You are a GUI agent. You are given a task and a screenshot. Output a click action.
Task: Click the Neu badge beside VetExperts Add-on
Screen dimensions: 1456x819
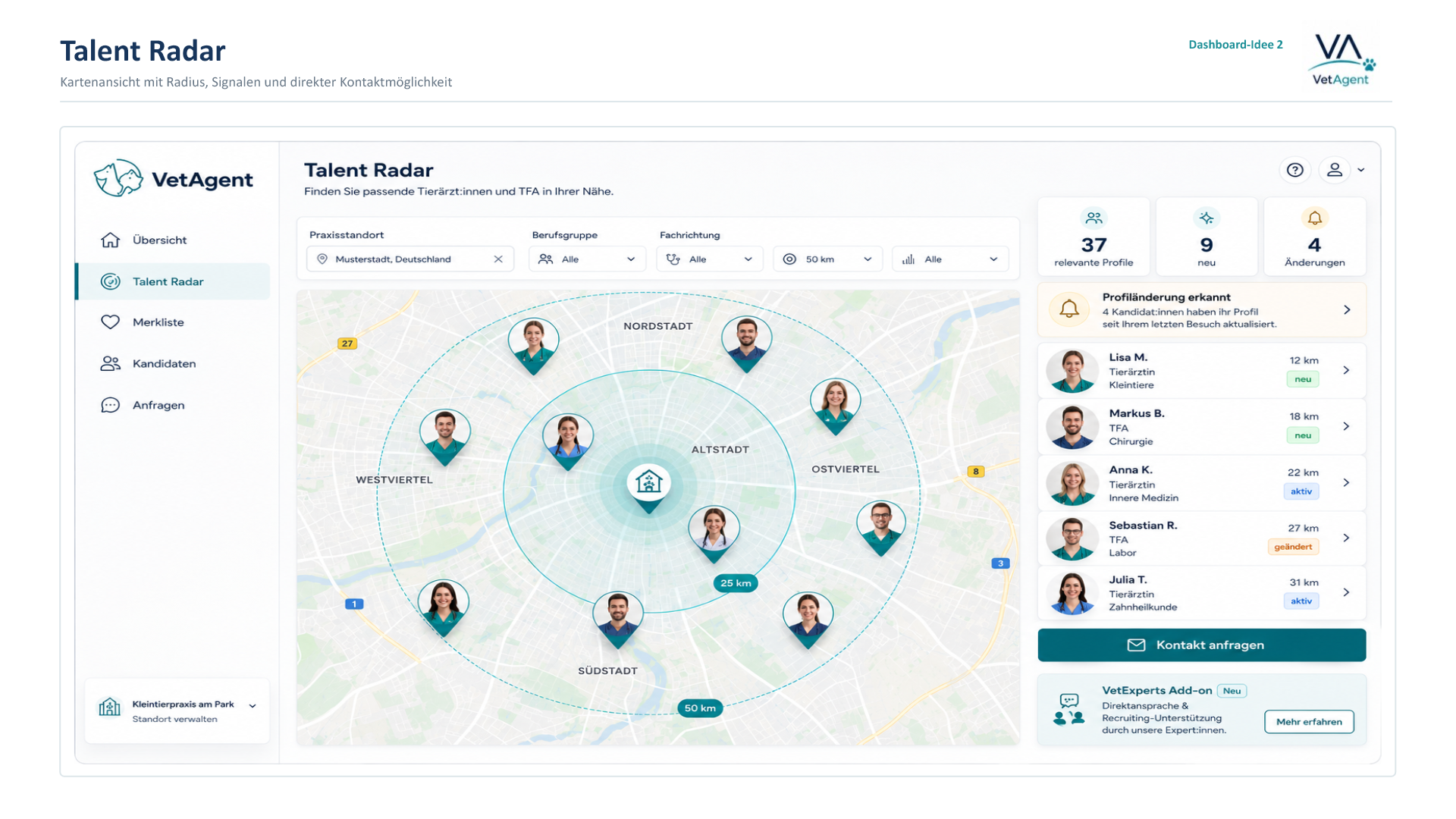tap(1232, 691)
